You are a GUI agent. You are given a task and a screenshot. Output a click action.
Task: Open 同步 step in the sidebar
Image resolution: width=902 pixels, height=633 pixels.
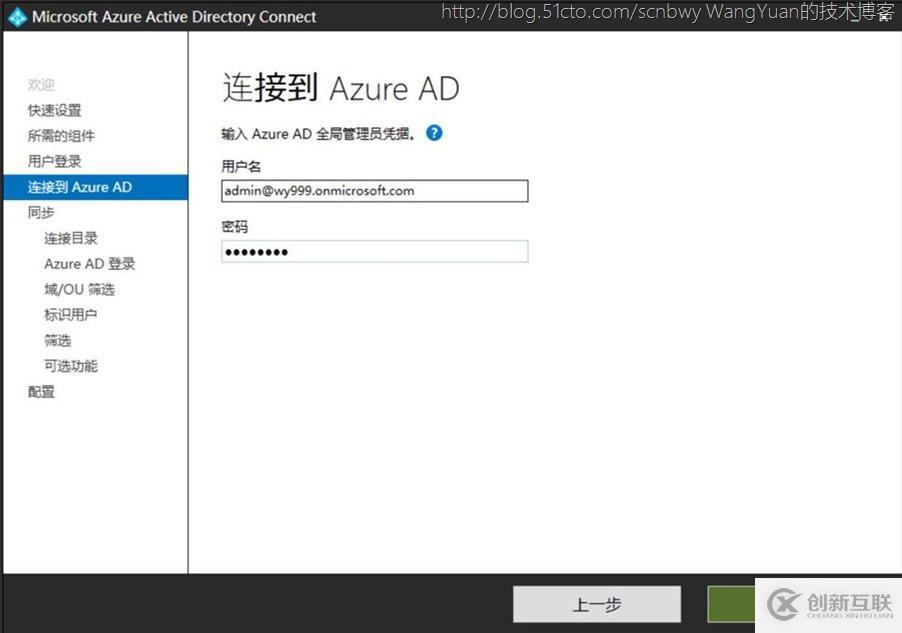(41, 212)
